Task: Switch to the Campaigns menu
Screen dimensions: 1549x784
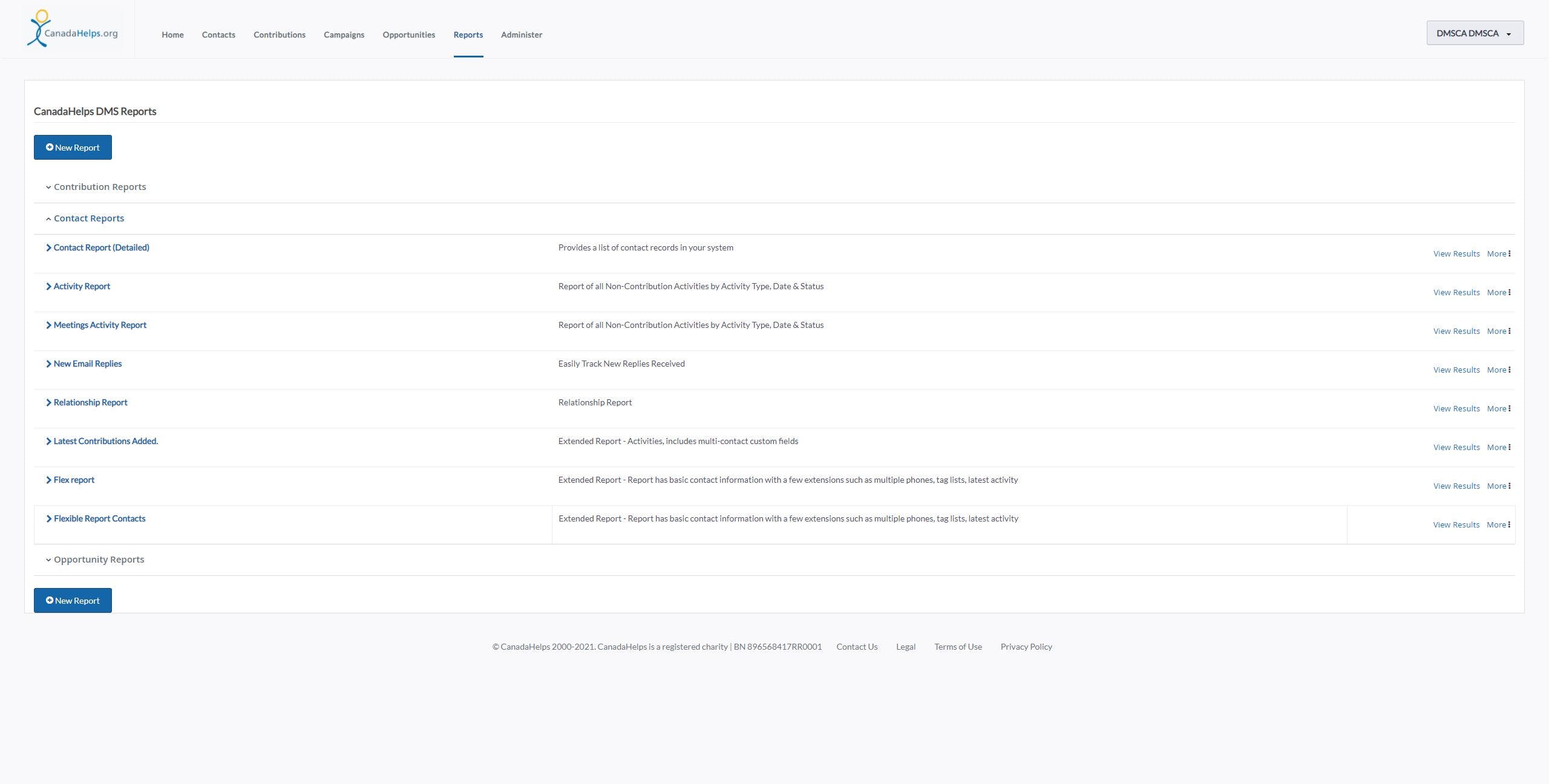Action: click(344, 34)
